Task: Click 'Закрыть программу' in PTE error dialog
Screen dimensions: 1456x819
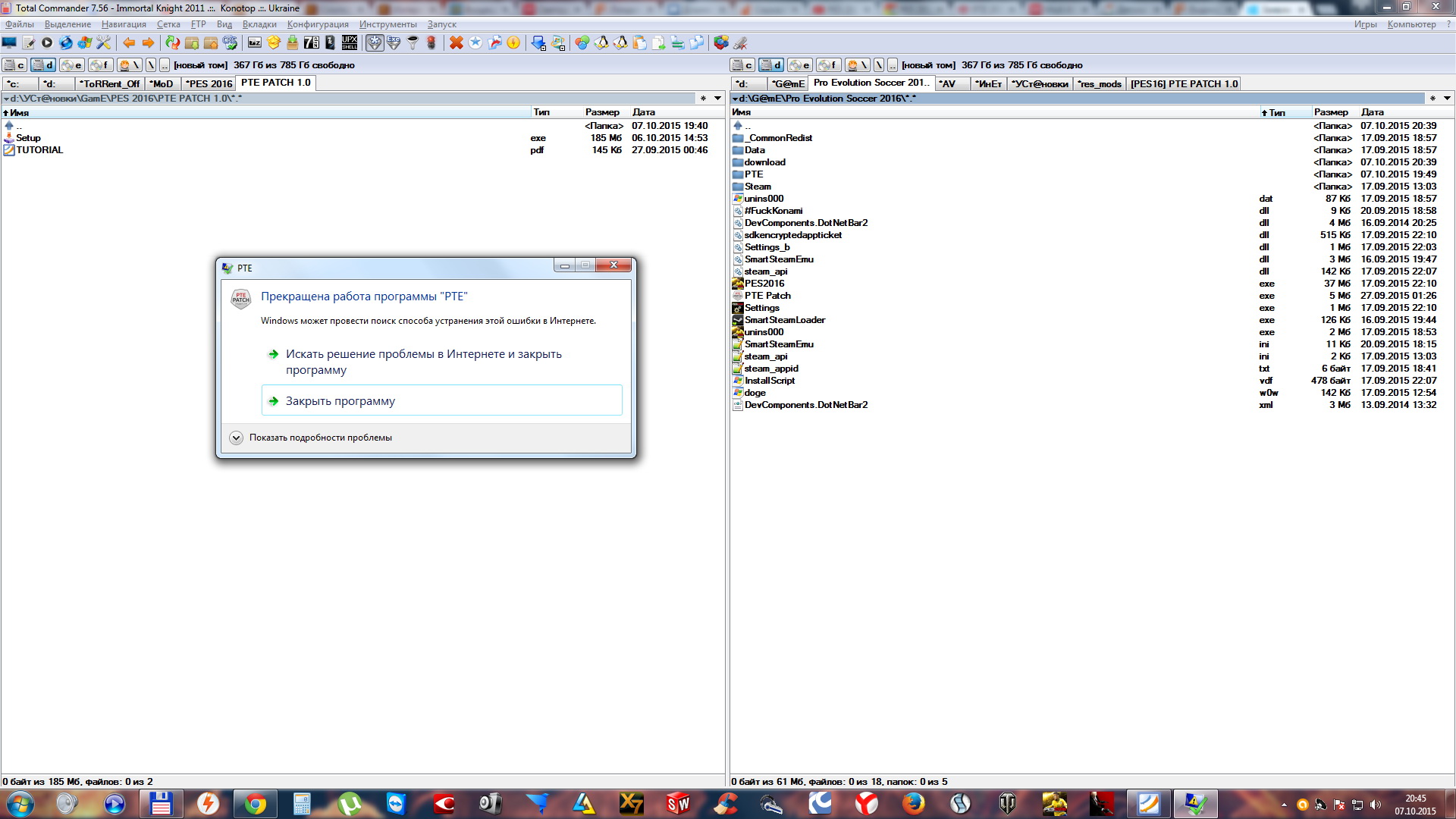Action: click(441, 400)
